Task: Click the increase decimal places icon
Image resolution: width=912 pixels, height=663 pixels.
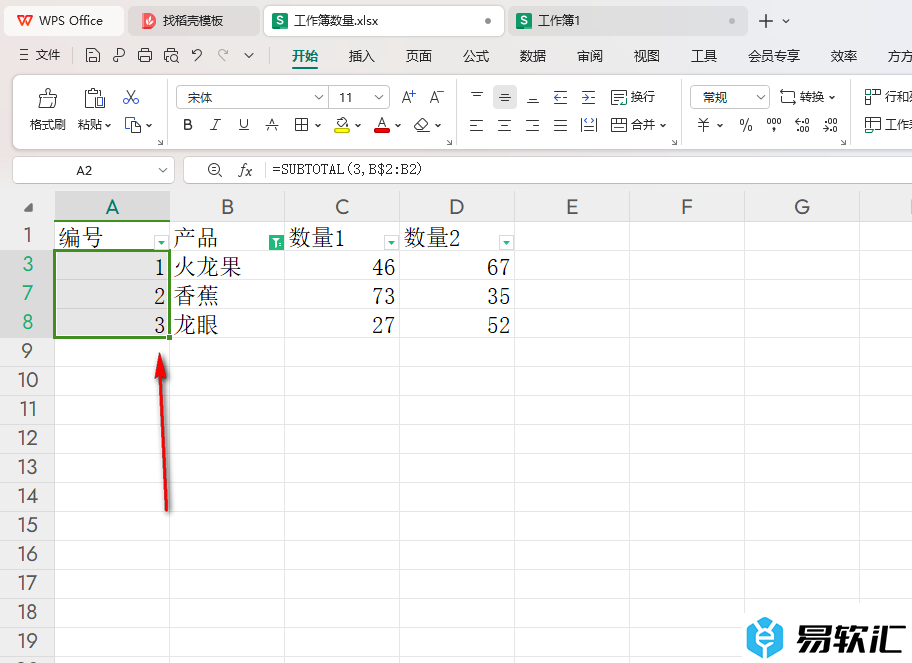Action: (x=802, y=125)
